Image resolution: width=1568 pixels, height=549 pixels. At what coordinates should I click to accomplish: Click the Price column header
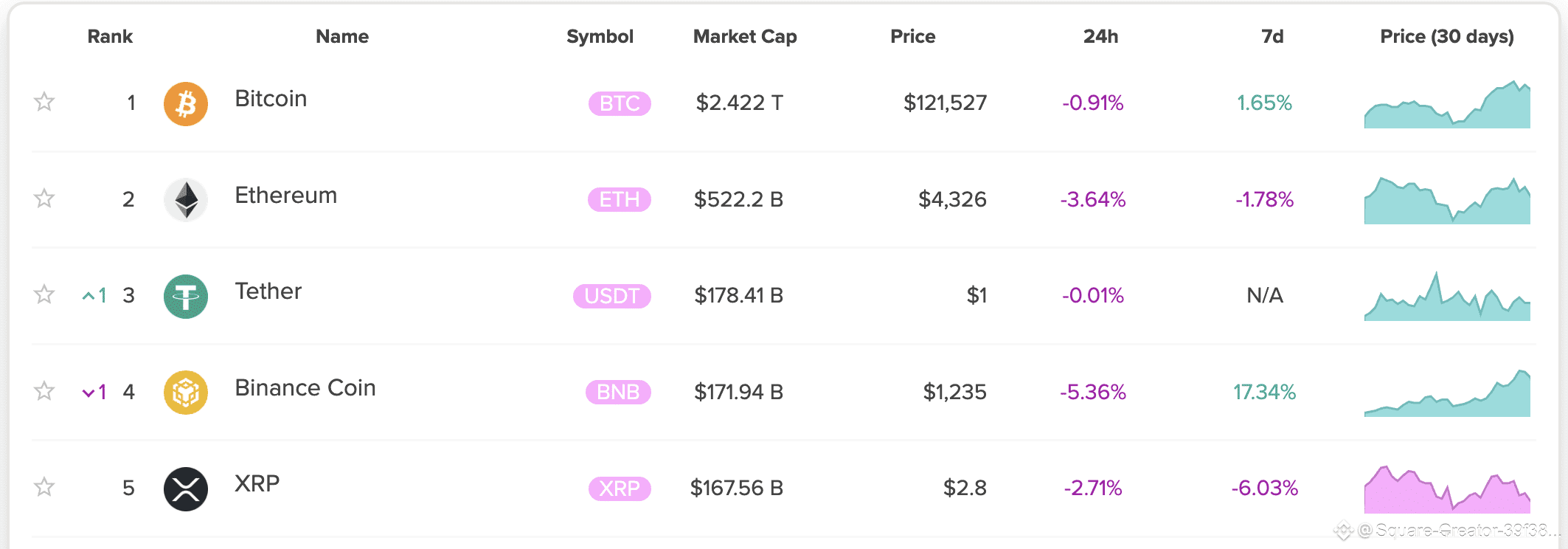(x=912, y=36)
